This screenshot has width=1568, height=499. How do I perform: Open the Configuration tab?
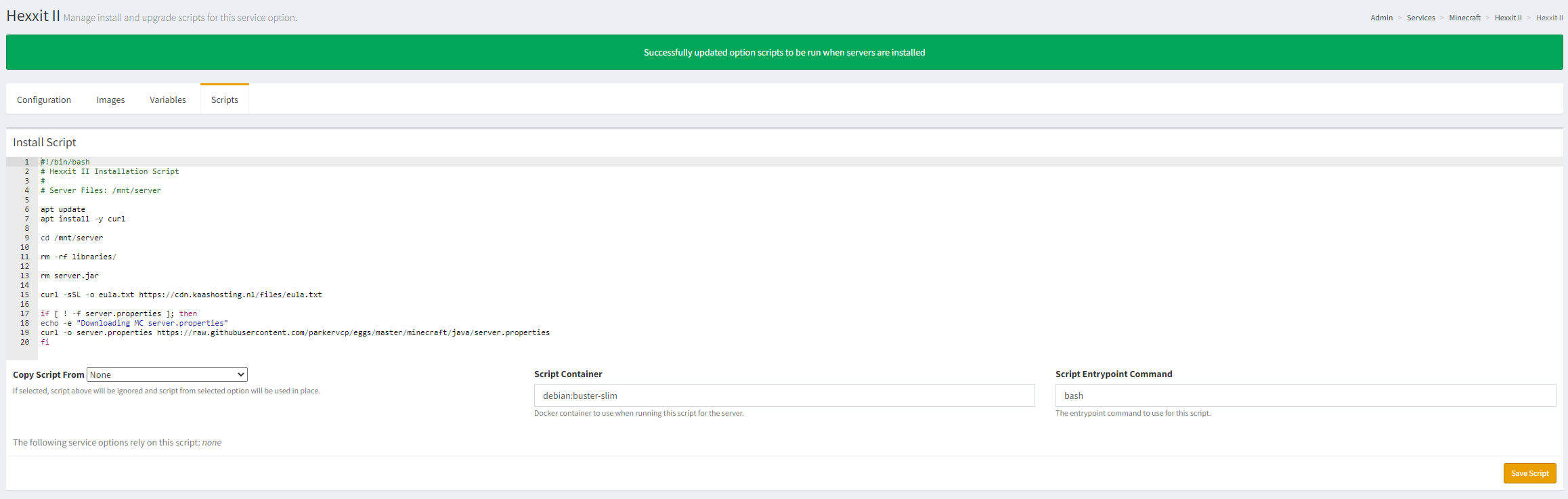click(44, 100)
